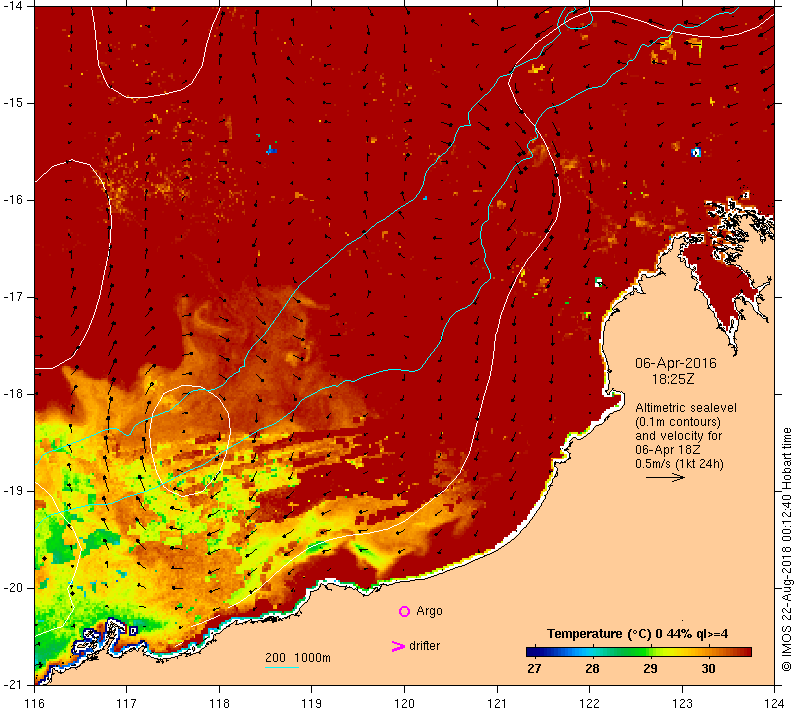This screenshot has height=710, width=800.
Task: Click the '122' longitude axis label
Action: coord(589,703)
